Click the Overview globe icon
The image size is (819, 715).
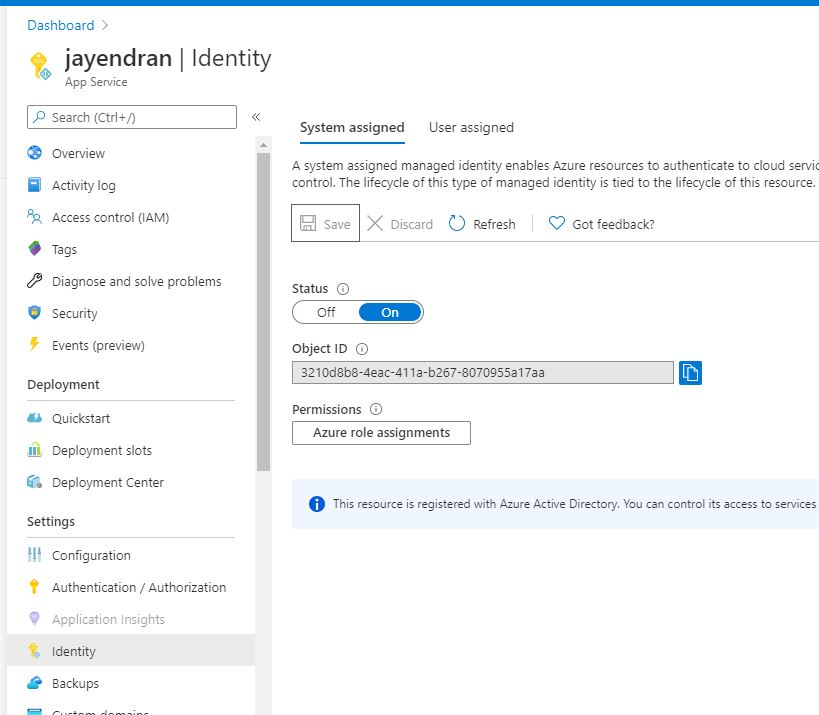[34, 153]
